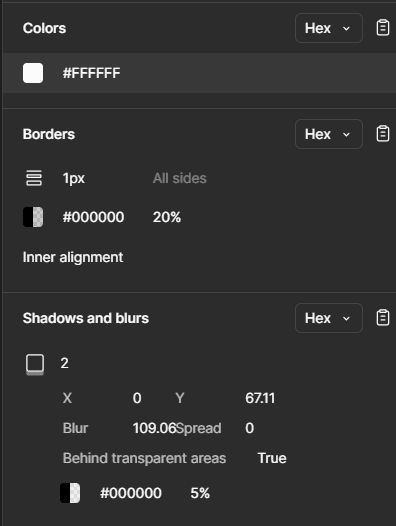Click the border stroke weight icon

point(34,178)
